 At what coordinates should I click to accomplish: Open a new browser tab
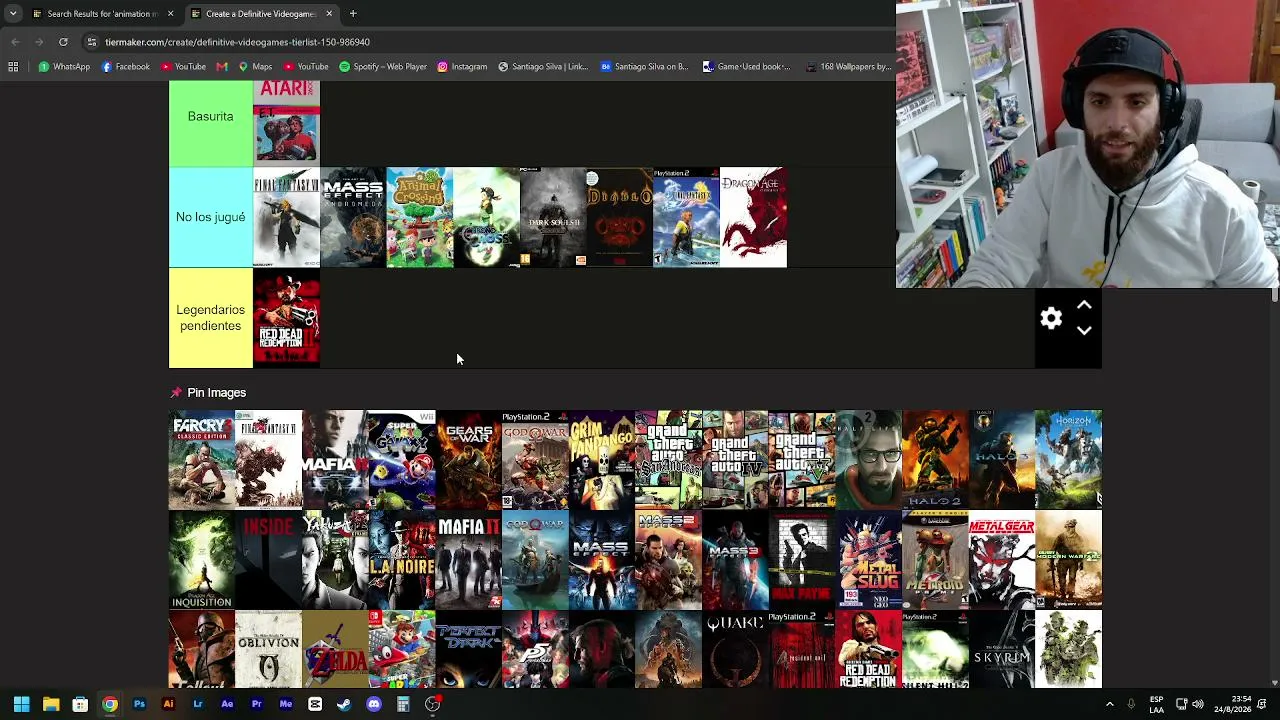point(353,14)
